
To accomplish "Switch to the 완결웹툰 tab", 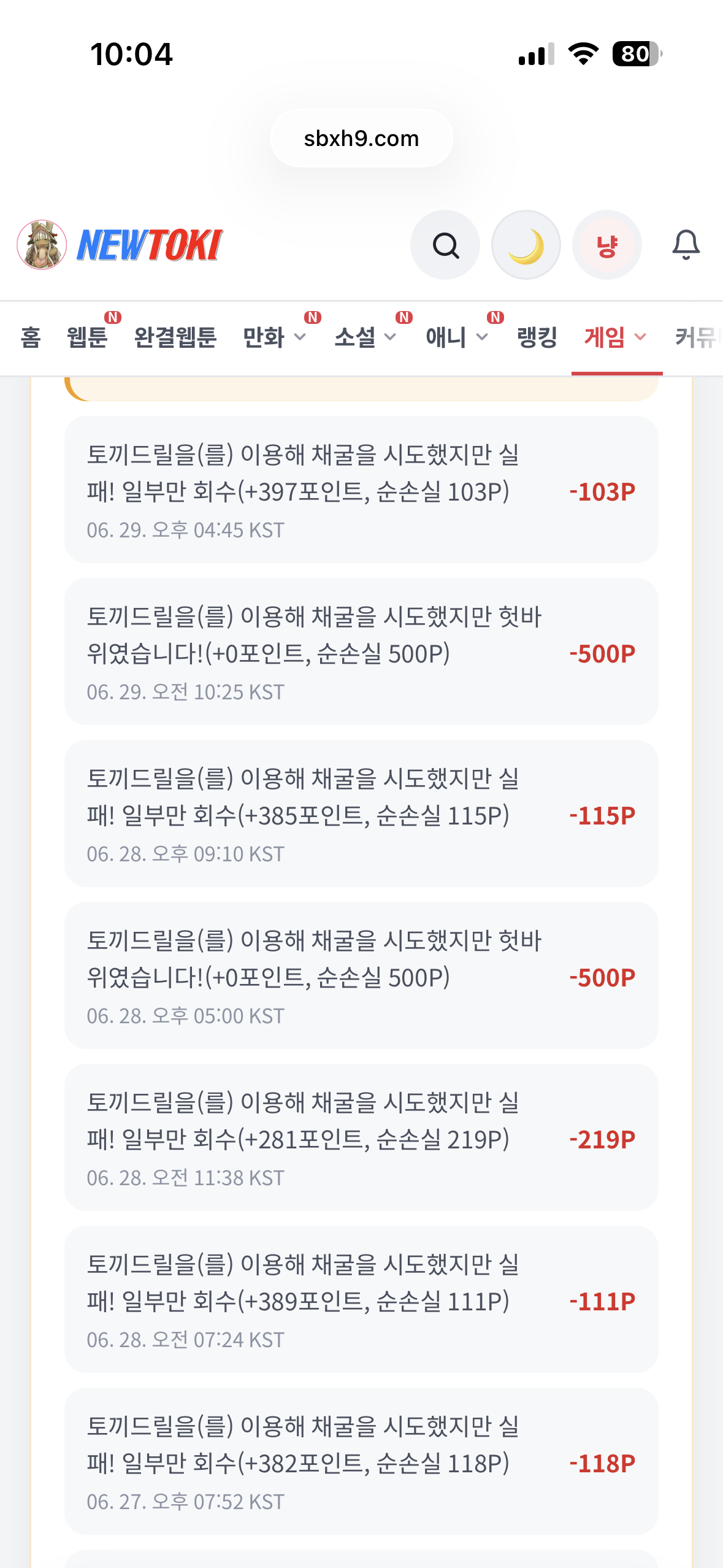I will click(175, 337).
